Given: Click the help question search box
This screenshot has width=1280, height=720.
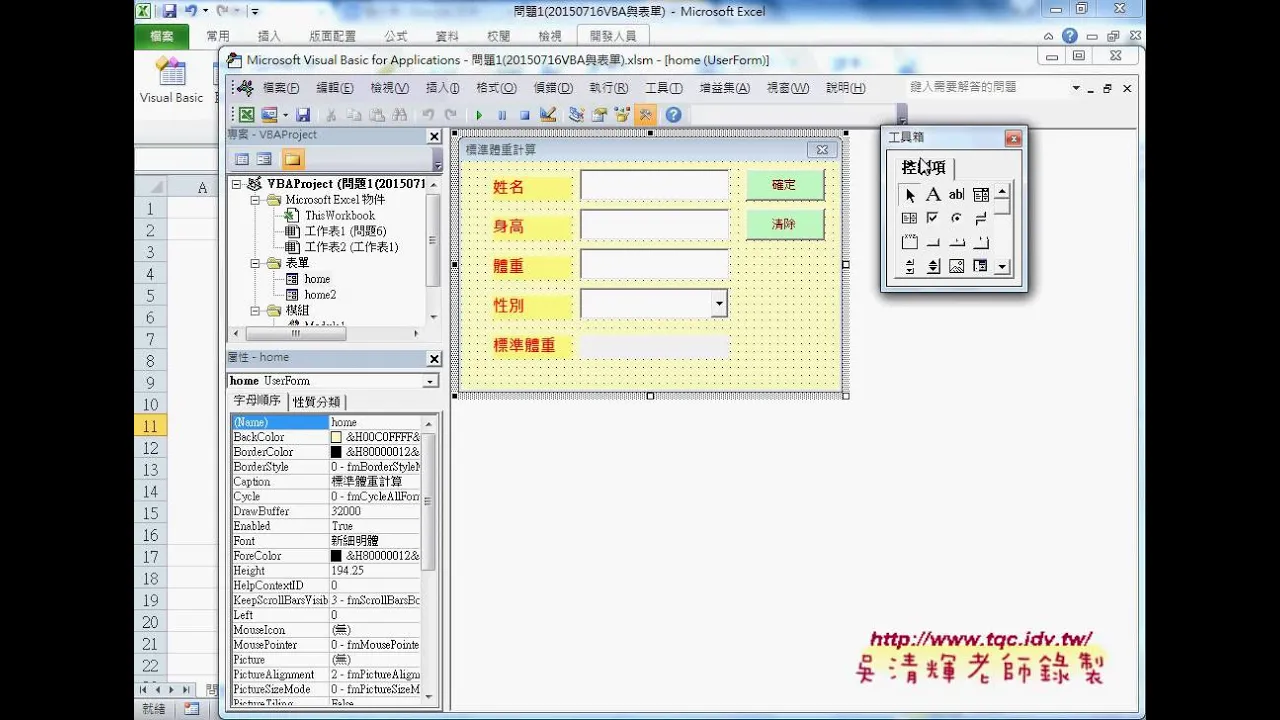Looking at the screenshot, I should pyautogui.click(x=988, y=88).
